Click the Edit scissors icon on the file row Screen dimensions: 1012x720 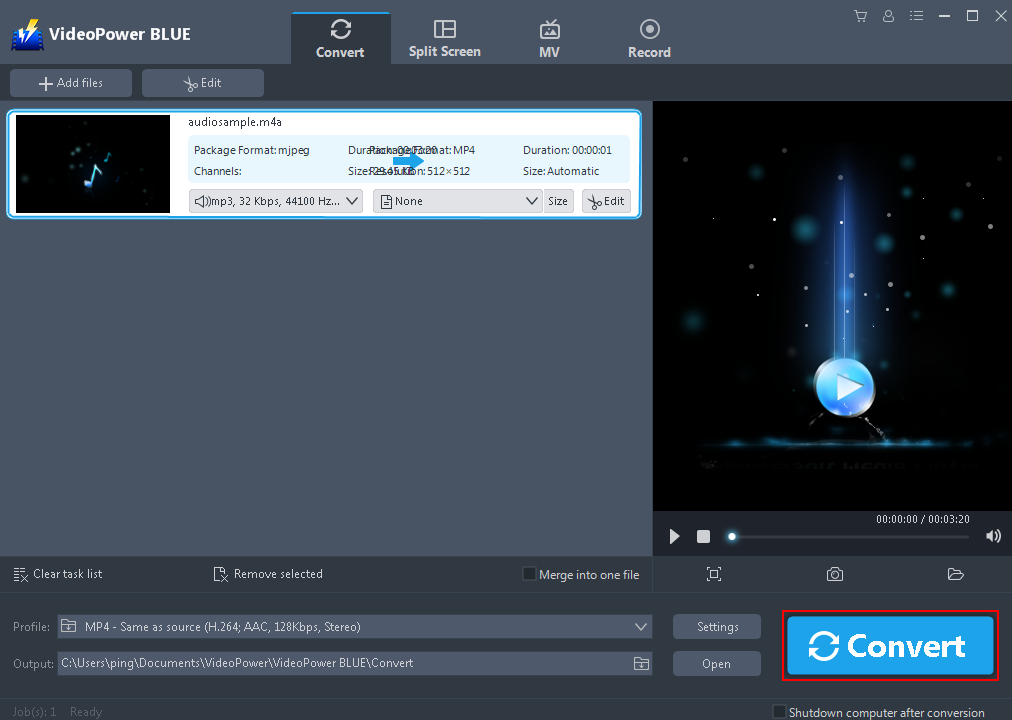click(606, 200)
